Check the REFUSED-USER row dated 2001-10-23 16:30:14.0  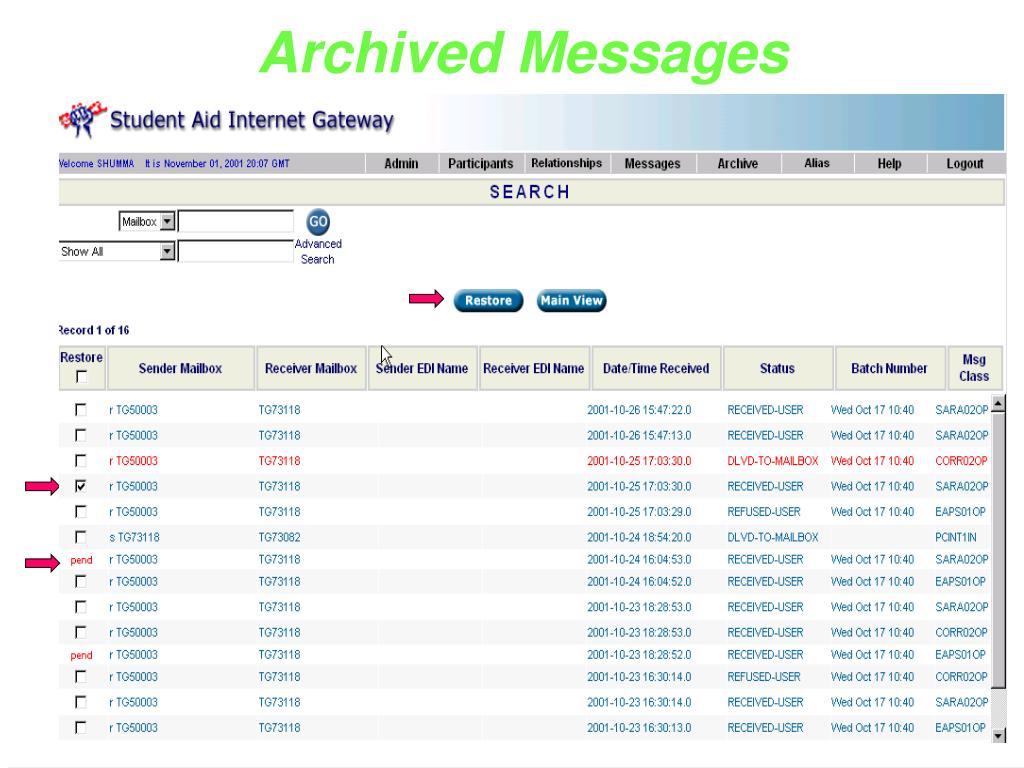(80, 677)
